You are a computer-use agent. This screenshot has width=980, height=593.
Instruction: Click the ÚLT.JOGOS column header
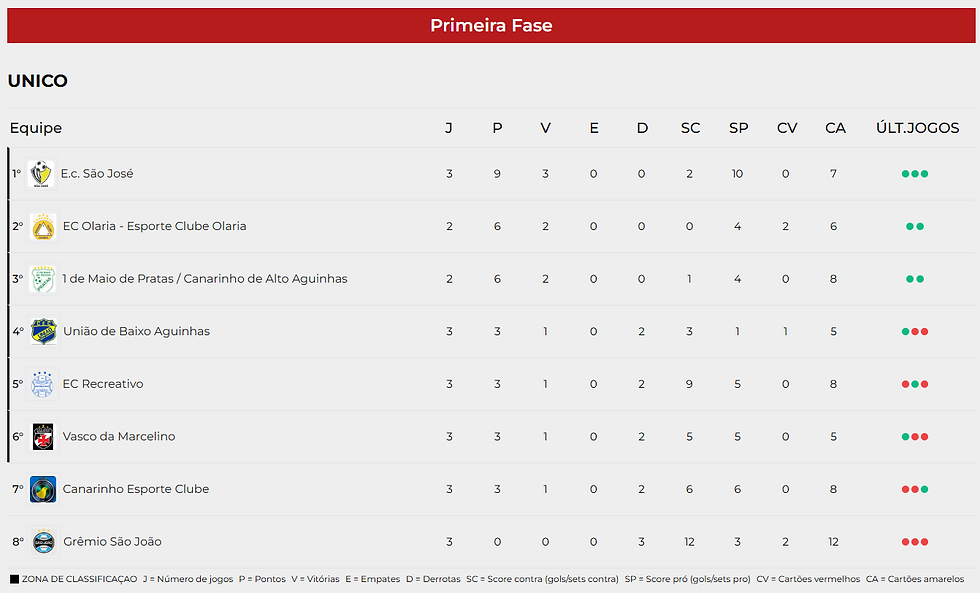pos(917,128)
